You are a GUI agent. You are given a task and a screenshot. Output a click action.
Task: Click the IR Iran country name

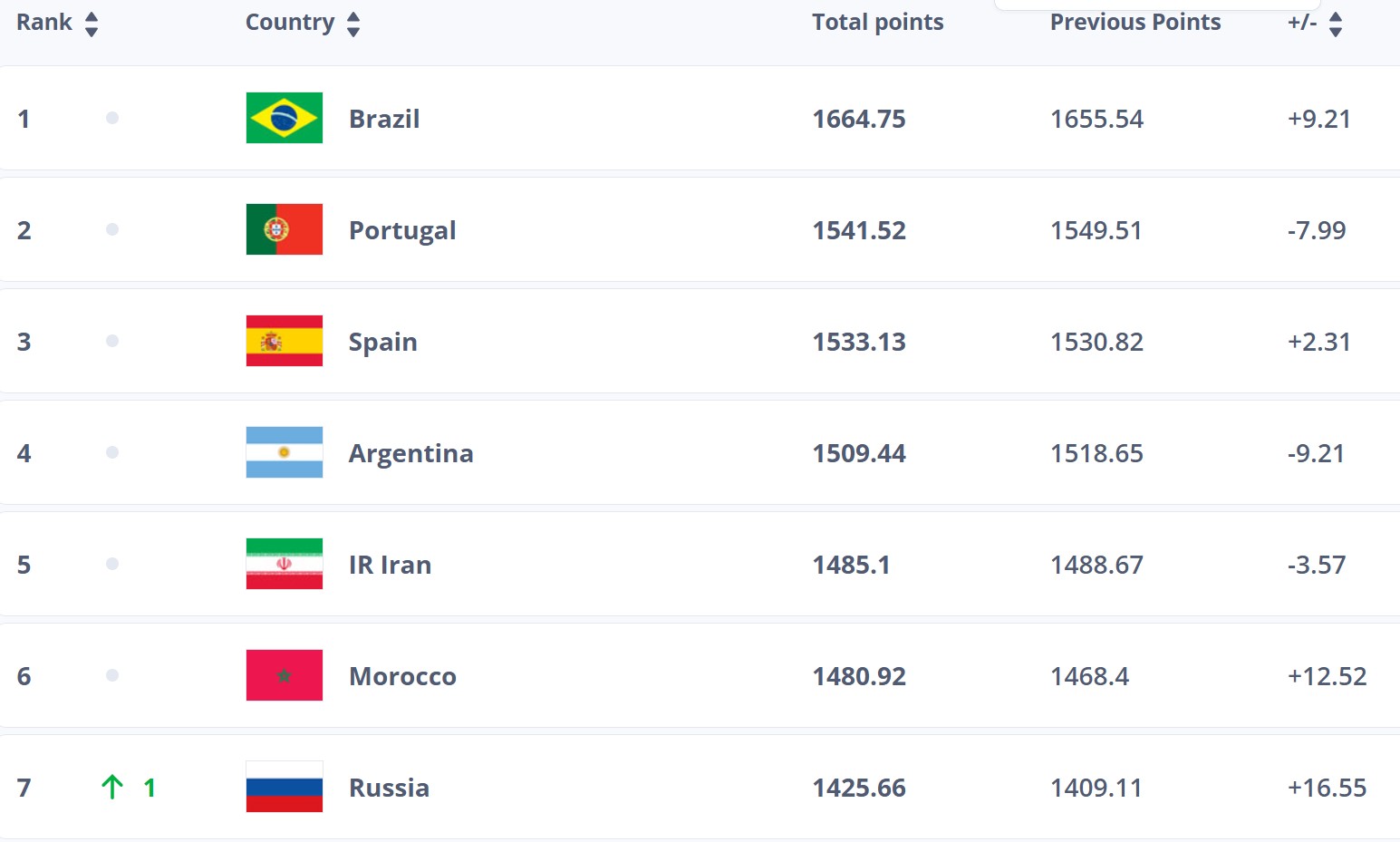tap(390, 565)
